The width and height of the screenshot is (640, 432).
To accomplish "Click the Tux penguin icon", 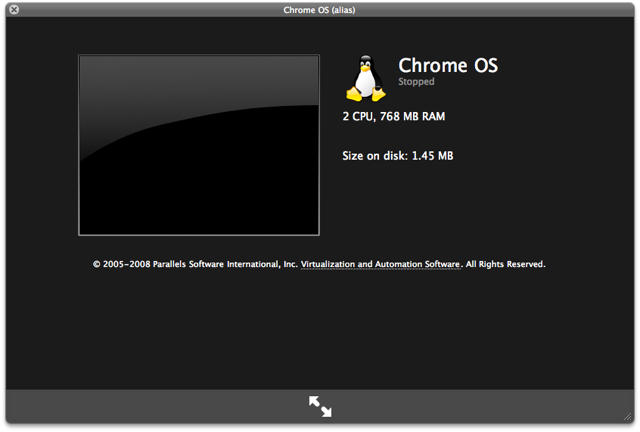I will pyautogui.click(x=366, y=77).
